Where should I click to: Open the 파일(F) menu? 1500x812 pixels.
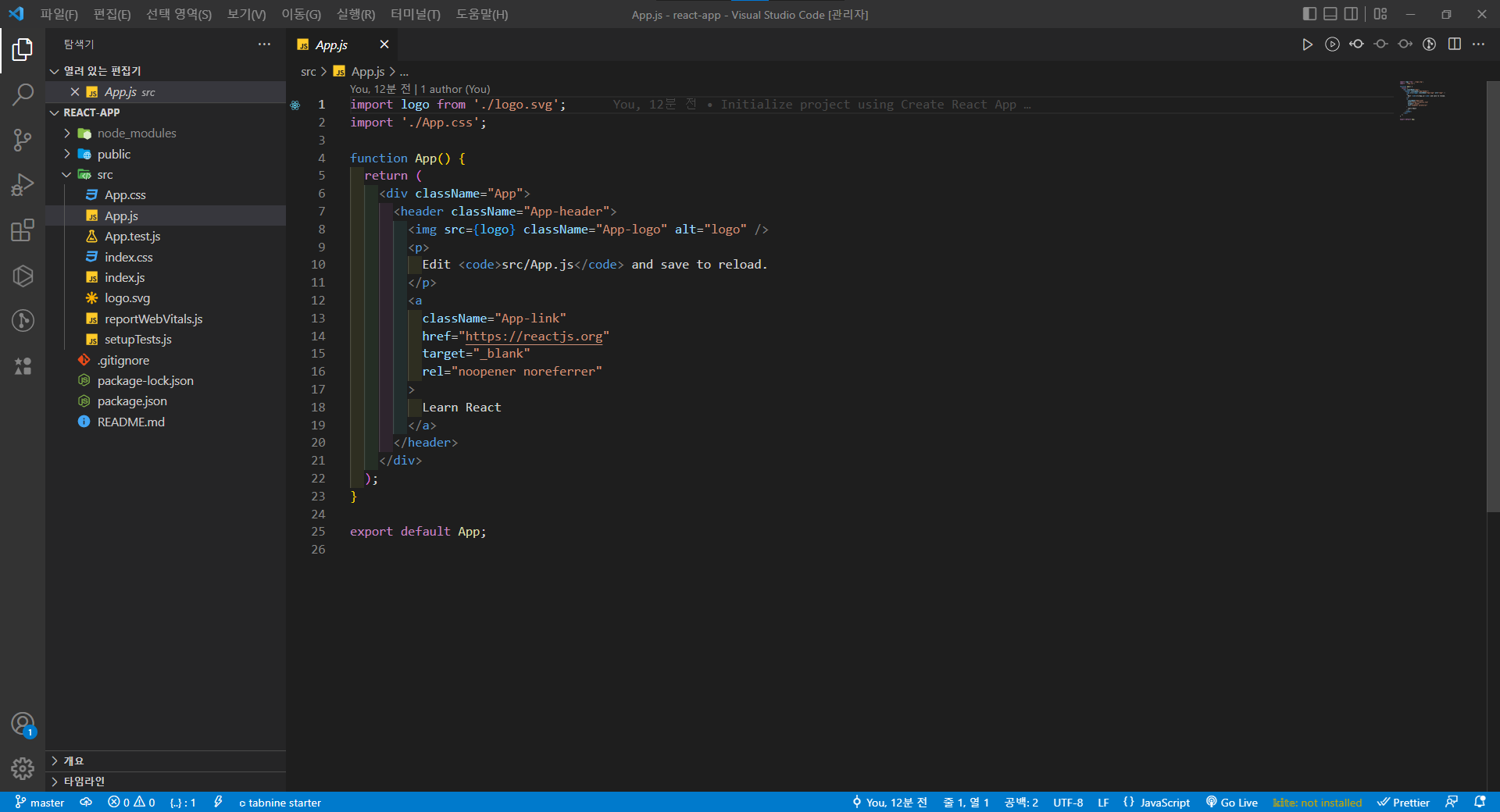(x=59, y=14)
